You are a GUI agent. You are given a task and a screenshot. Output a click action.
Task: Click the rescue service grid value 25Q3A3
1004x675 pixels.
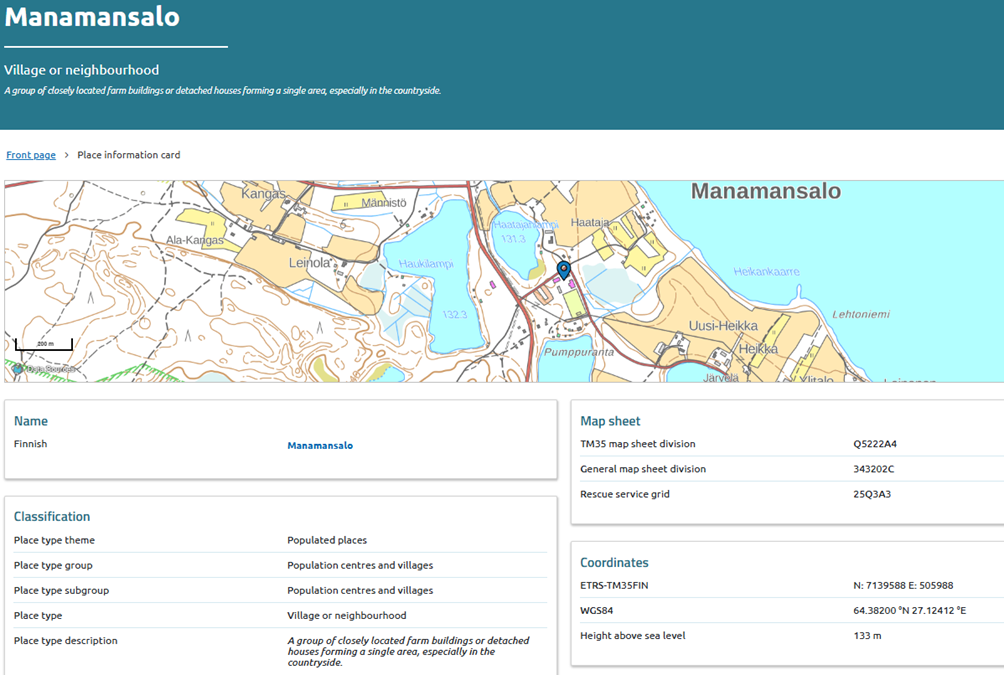[873, 494]
